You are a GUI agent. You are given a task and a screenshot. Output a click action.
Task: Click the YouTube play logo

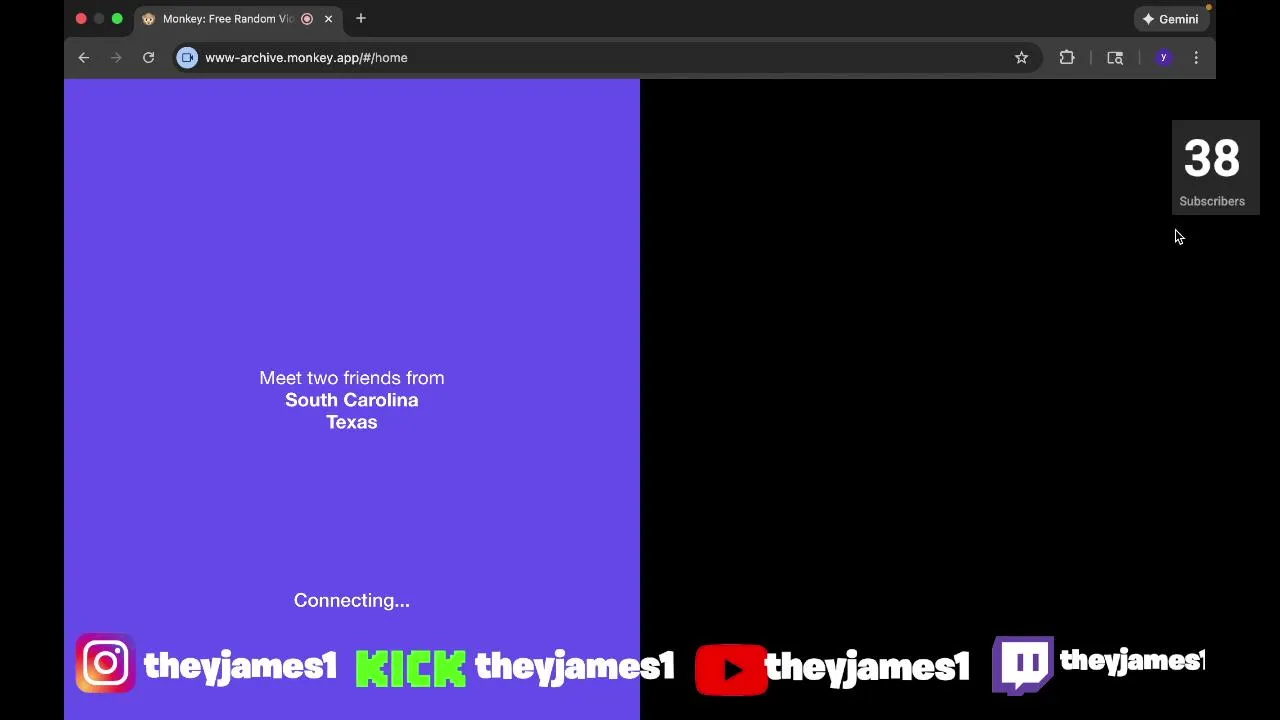(x=731, y=669)
